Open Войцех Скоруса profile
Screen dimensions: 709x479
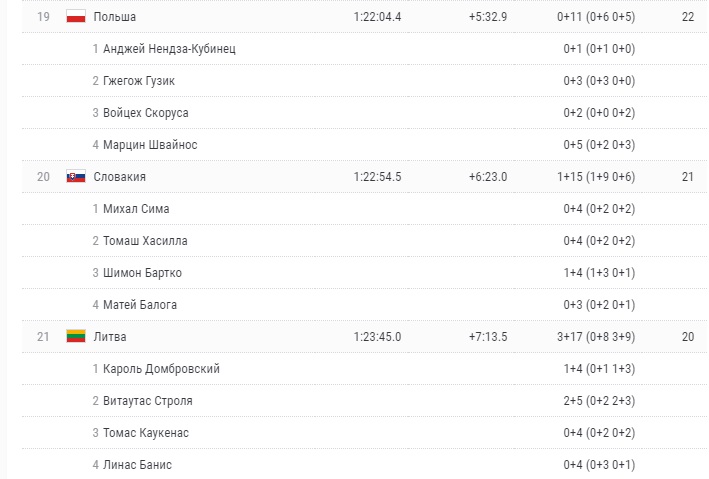145,113
